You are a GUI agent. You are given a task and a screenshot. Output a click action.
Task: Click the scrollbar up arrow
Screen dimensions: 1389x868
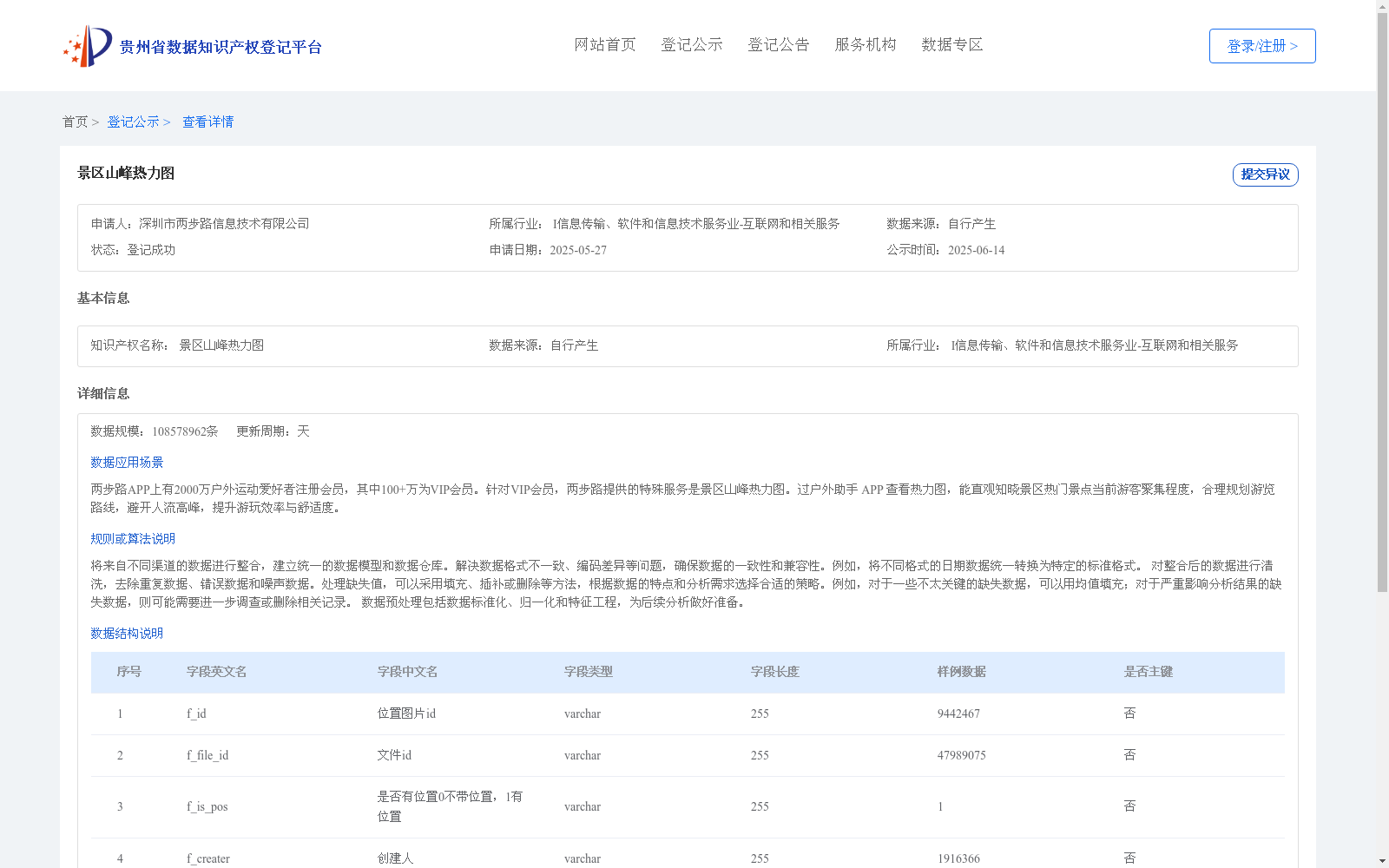[x=1383, y=6]
